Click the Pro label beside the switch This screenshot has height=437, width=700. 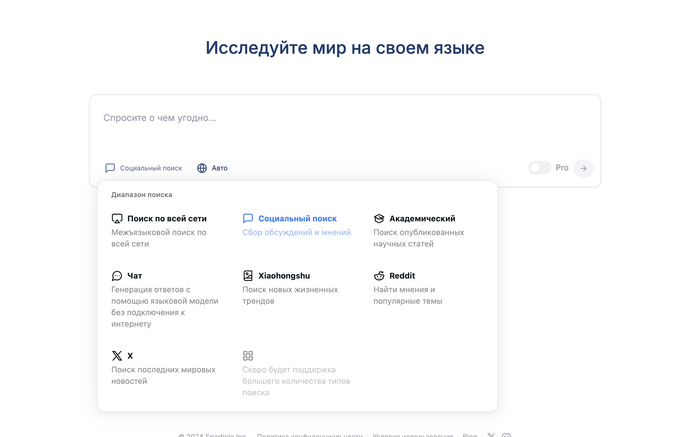562,168
